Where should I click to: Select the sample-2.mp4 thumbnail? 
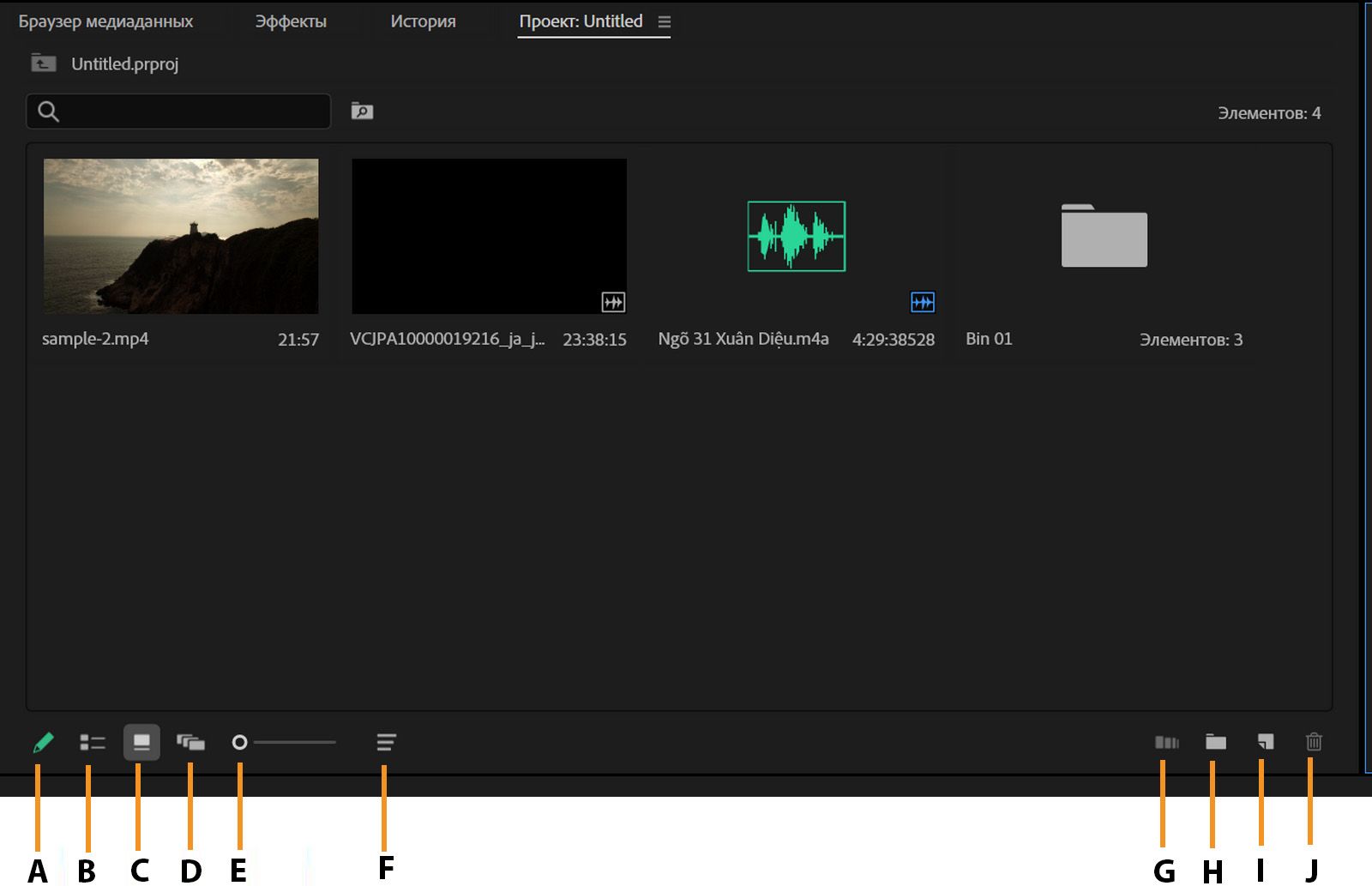click(181, 236)
